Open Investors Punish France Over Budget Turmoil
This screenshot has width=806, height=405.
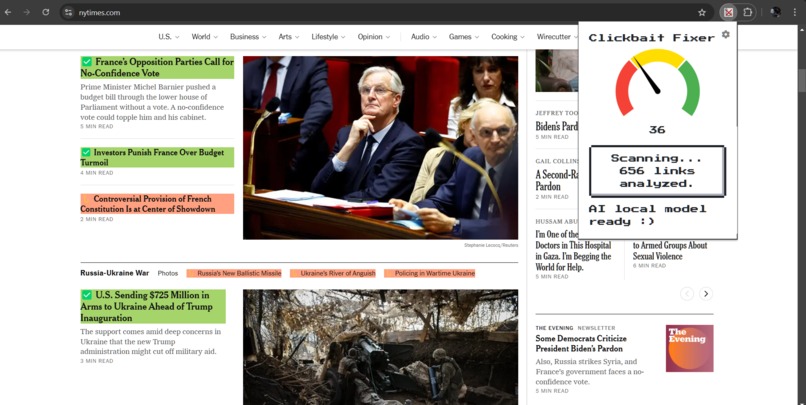pos(157,157)
